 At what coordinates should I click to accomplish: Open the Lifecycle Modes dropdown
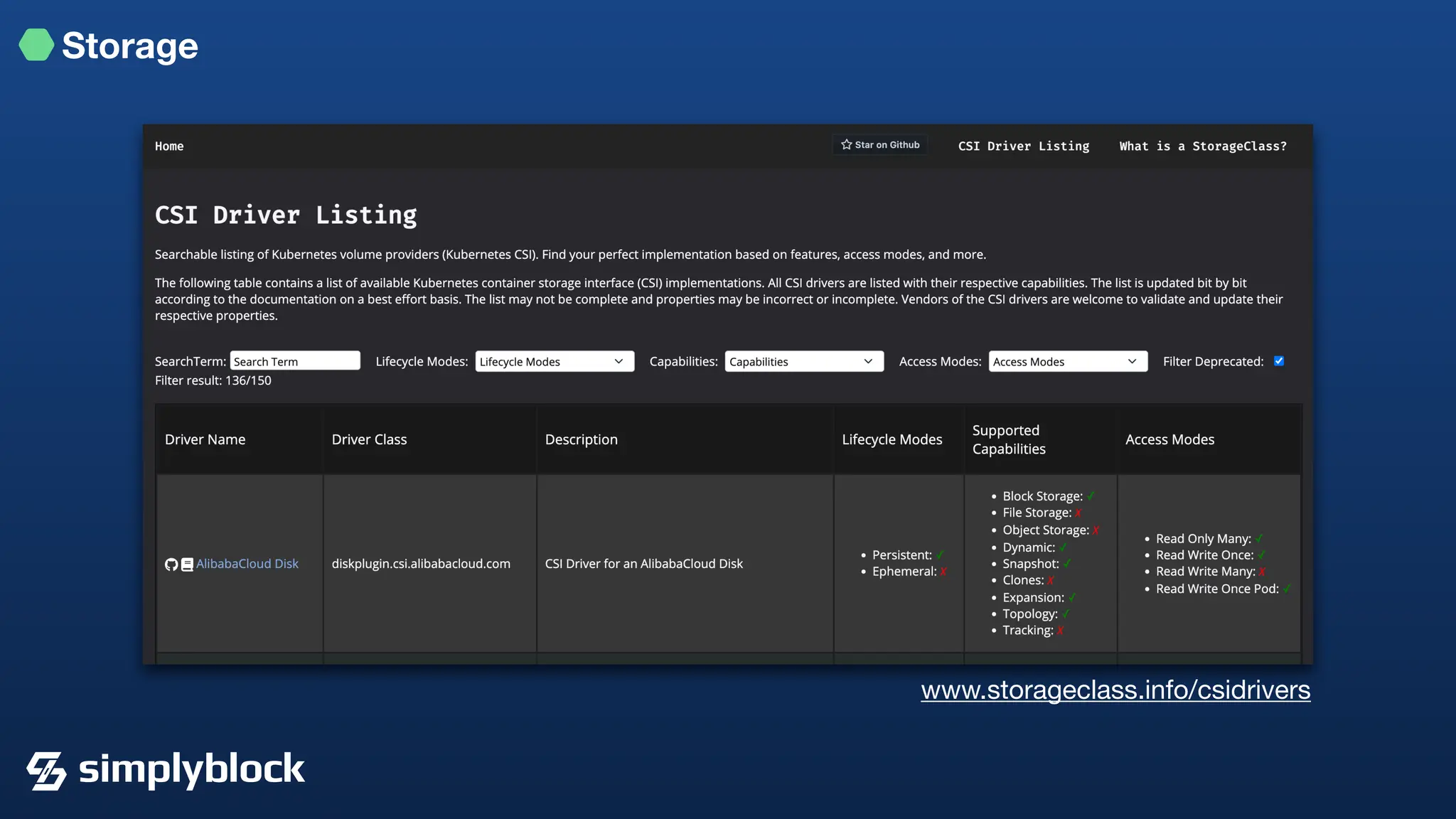click(x=555, y=362)
